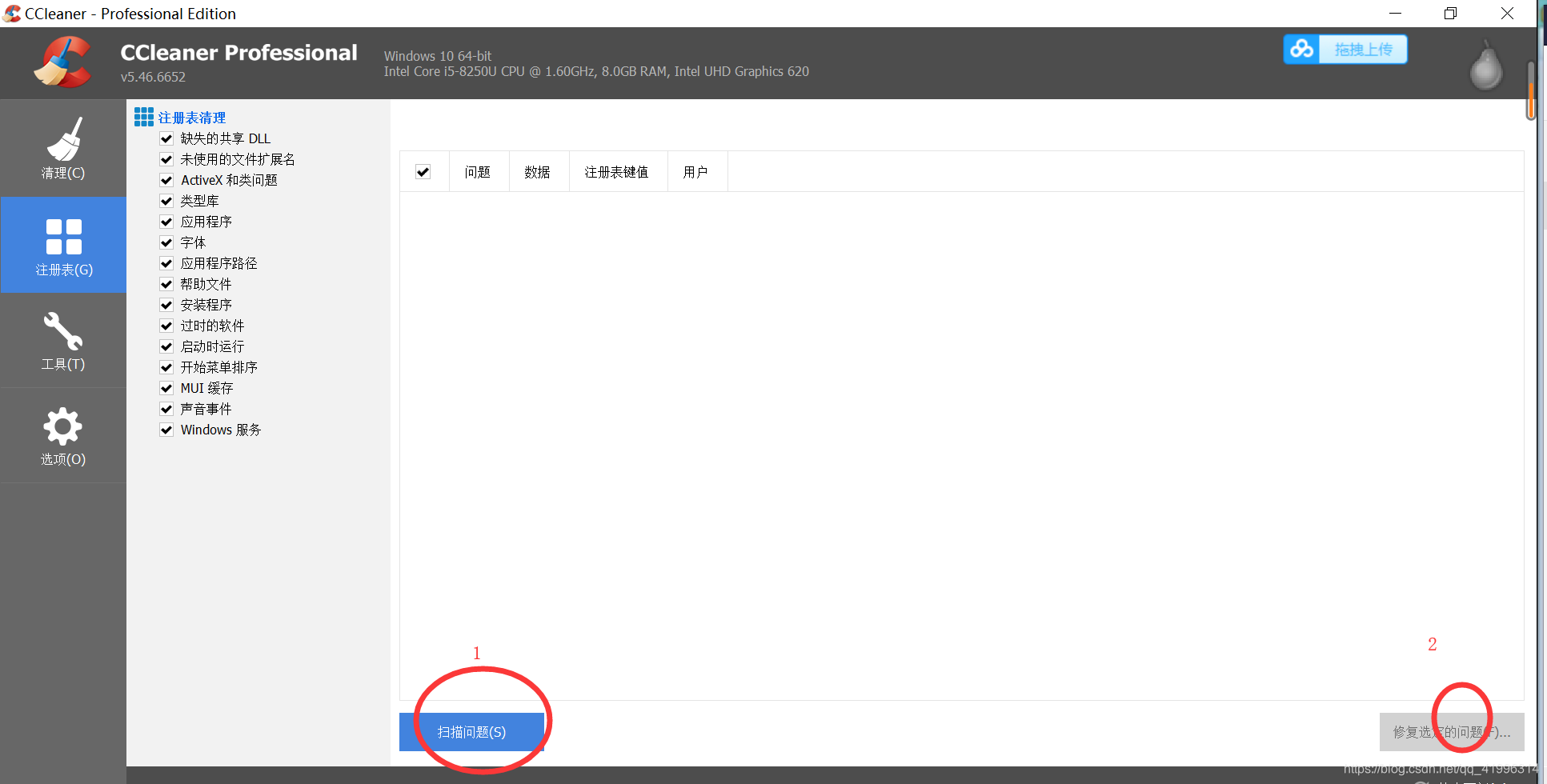This screenshot has width=1547, height=784.
Task: Toggle ActiveX 和类问题 checkbox
Action: coord(166,180)
